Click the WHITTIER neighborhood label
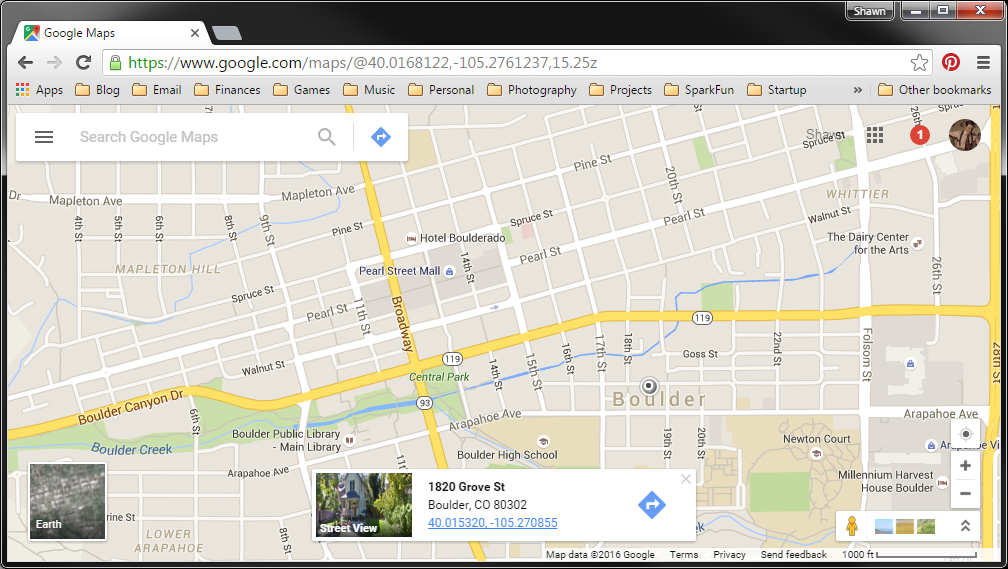 click(858, 194)
